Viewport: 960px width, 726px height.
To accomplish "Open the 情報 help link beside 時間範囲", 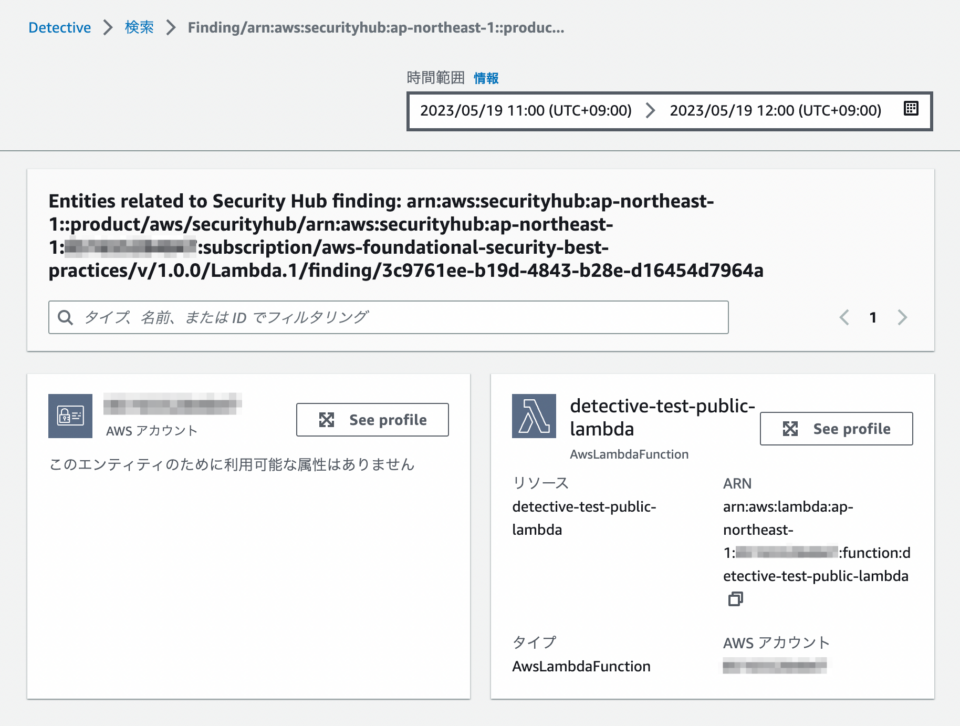I will click(x=486, y=77).
